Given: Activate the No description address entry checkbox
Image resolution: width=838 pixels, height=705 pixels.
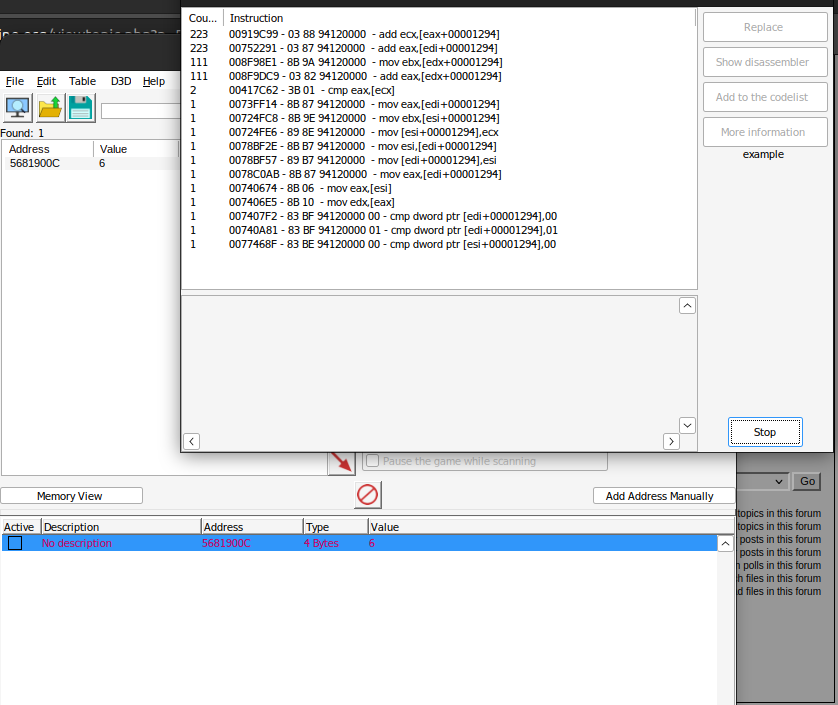Looking at the screenshot, I should [14, 542].
